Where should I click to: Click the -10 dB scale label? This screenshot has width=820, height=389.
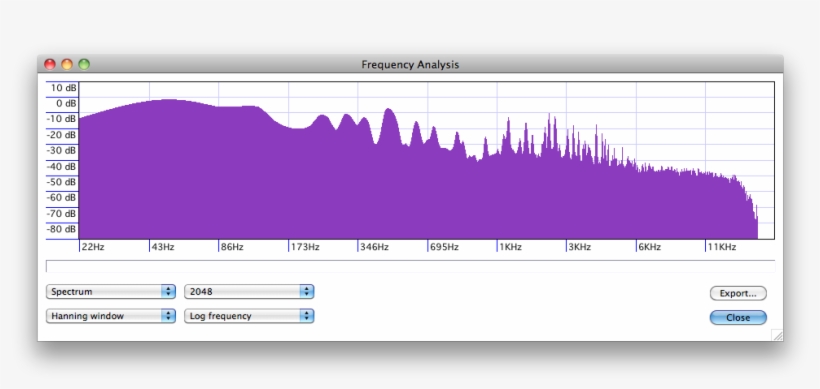point(62,119)
